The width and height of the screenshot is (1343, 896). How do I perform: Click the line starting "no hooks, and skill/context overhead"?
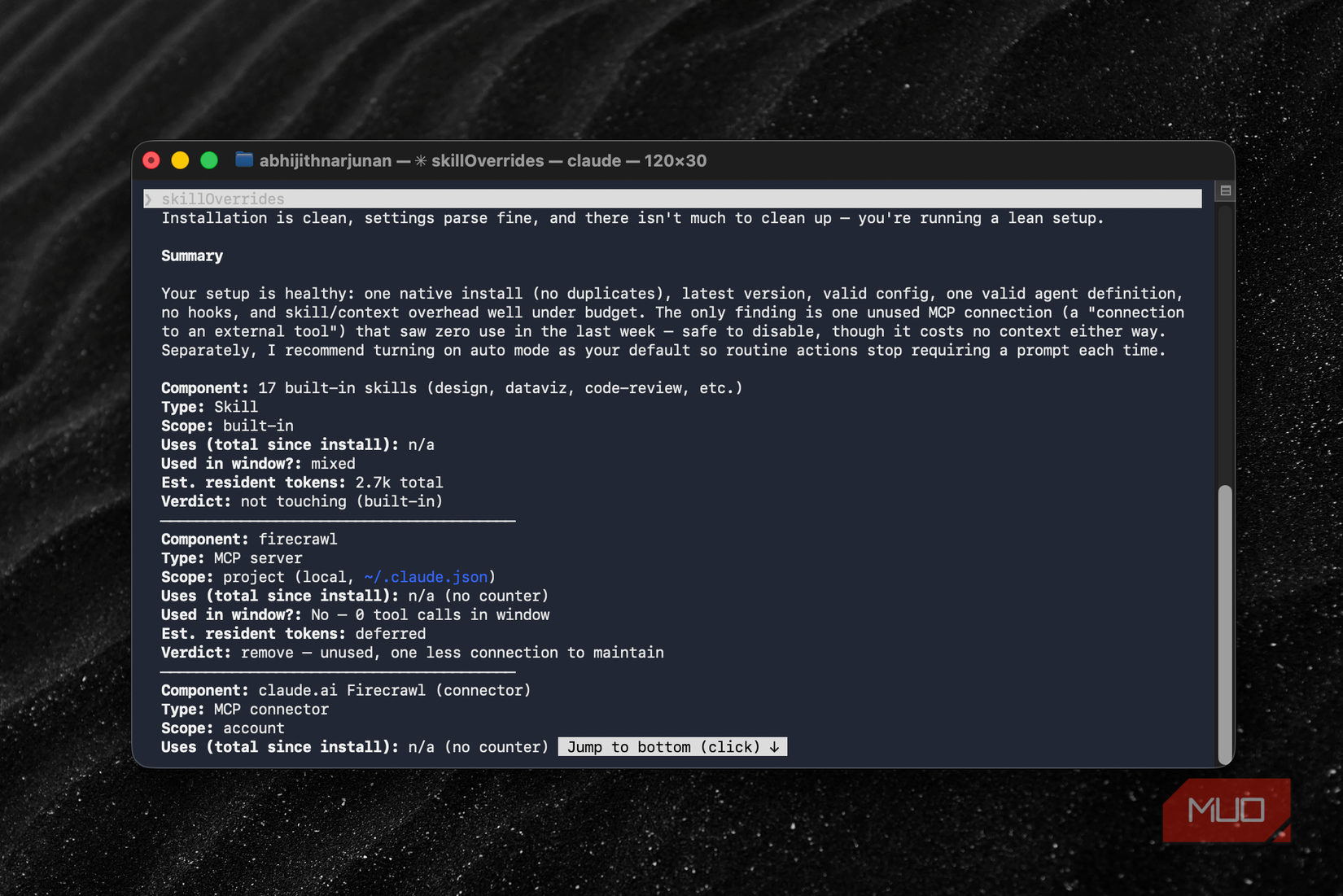(672, 313)
